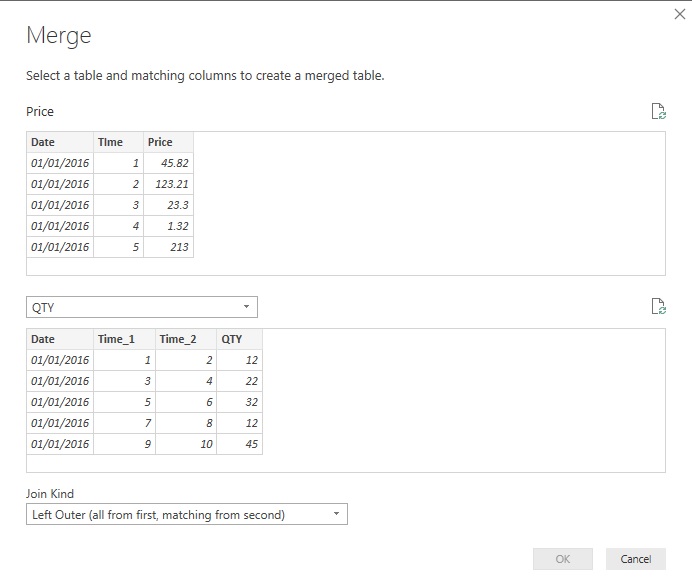
Task: Open the QTY table selection dropdown
Action: coord(142,307)
